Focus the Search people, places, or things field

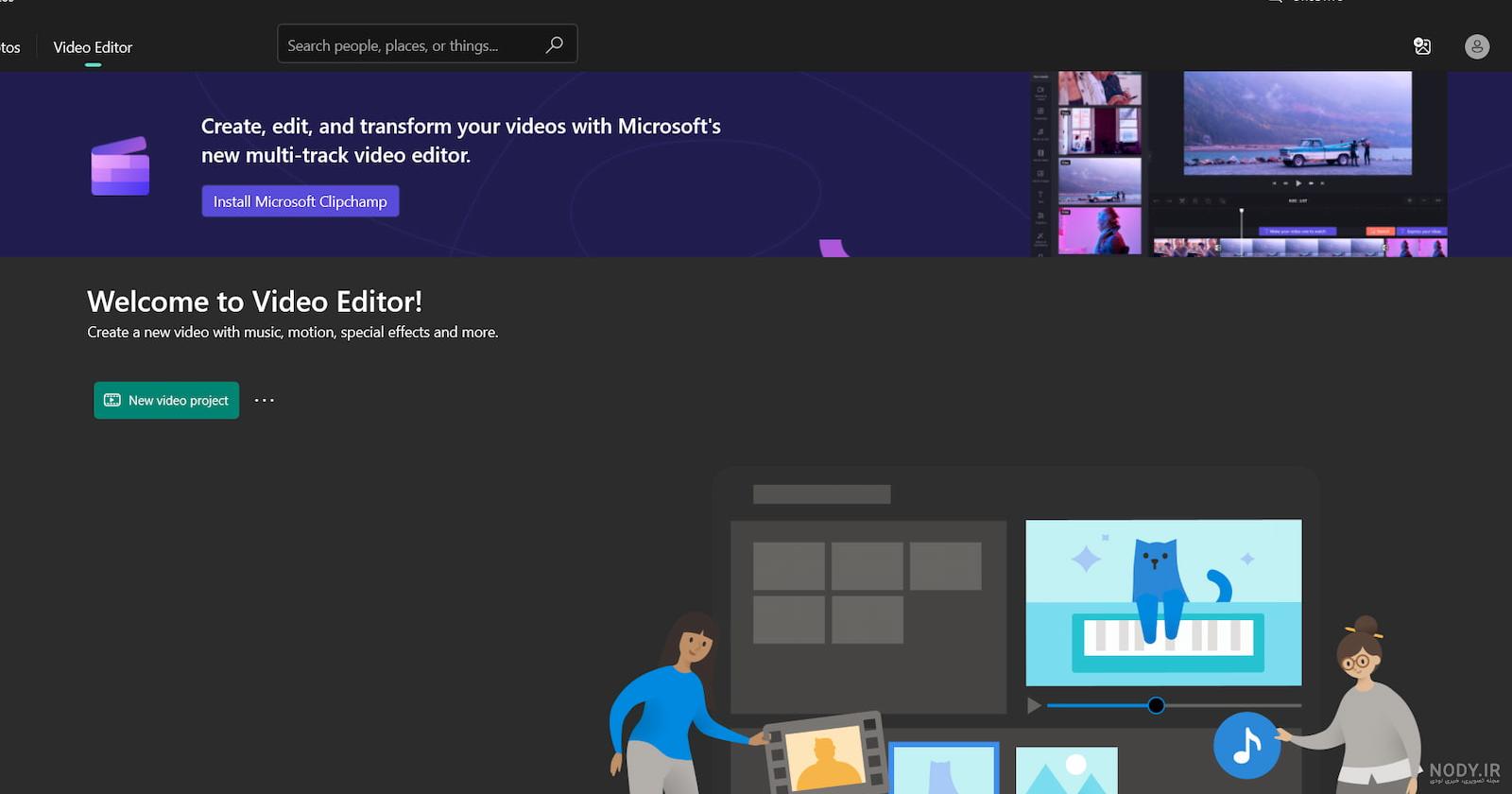pos(427,44)
